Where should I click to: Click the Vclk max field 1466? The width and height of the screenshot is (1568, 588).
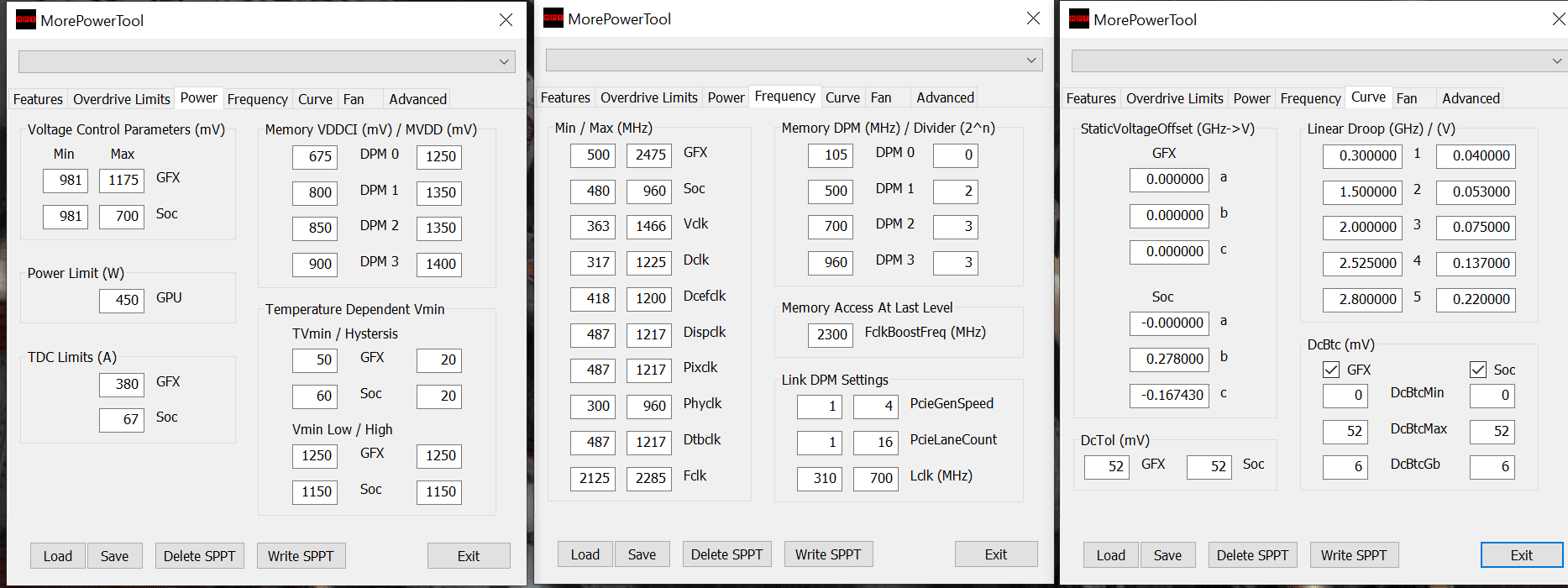coord(649,226)
